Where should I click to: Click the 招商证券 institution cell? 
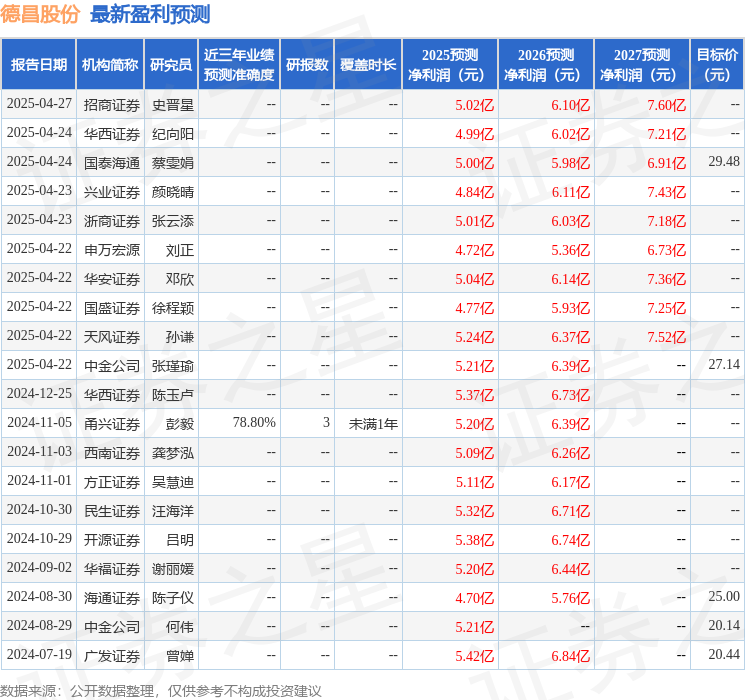point(112,105)
